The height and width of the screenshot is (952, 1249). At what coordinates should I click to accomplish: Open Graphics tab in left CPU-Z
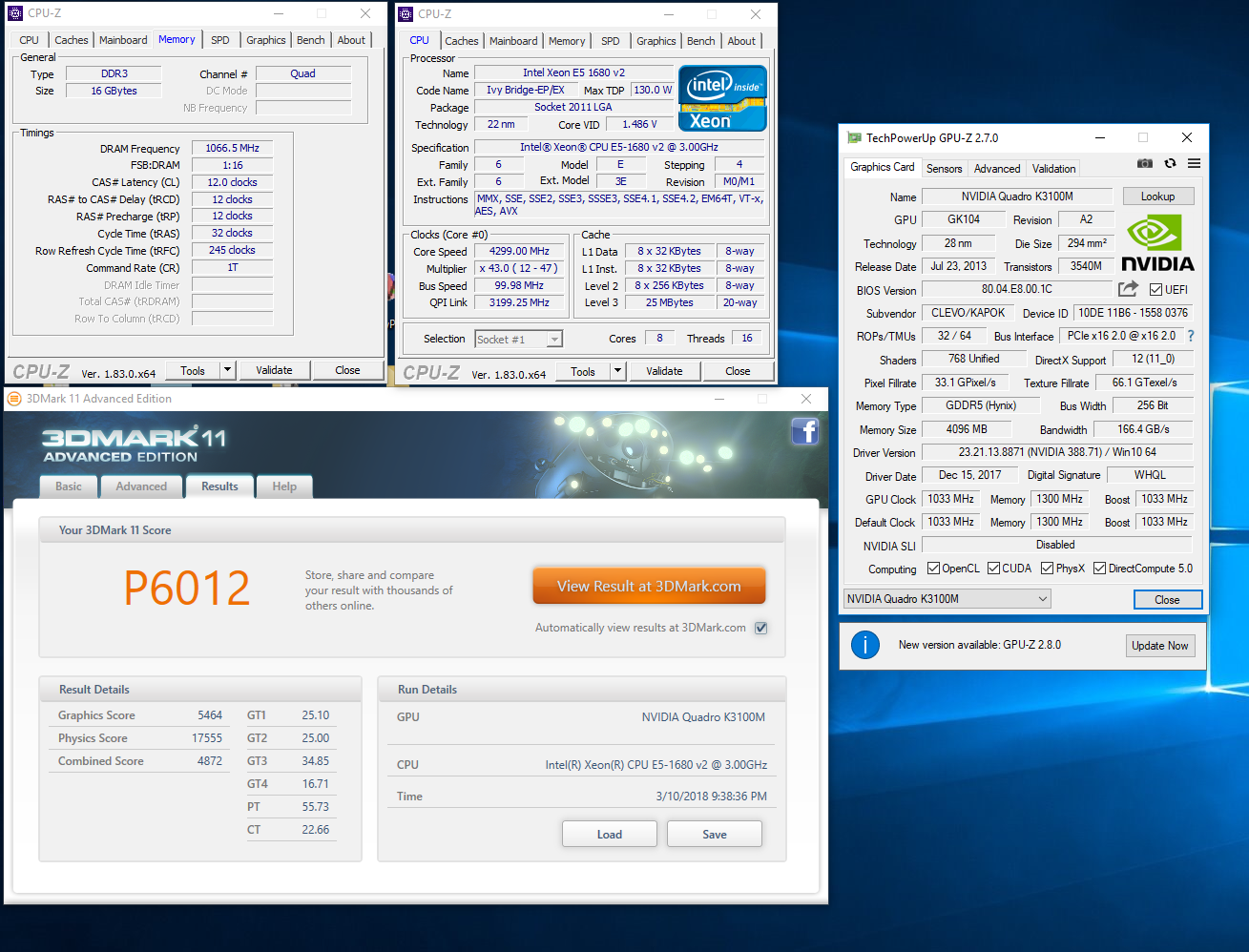[x=265, y=40]
